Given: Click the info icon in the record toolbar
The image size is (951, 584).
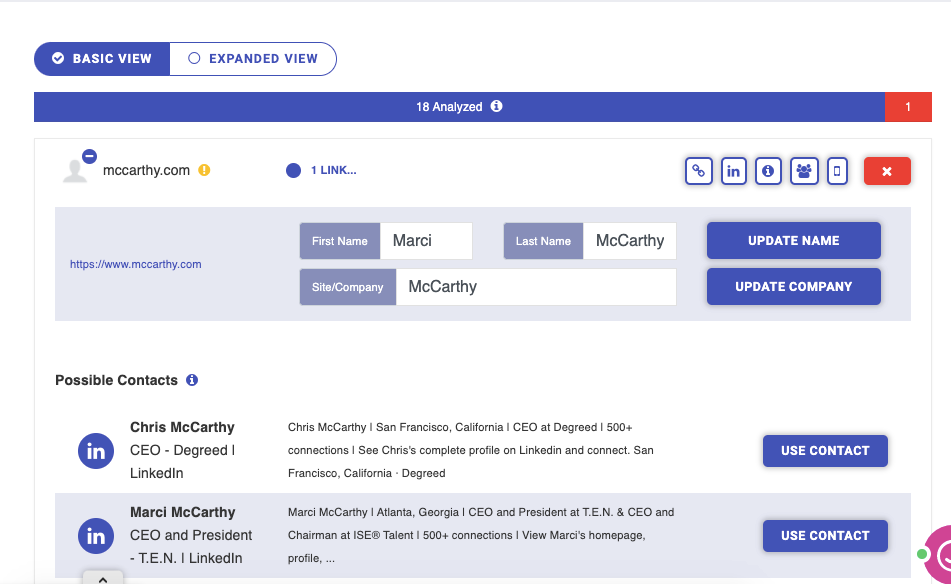Looking at the screenshot, I should pos(768,170).
